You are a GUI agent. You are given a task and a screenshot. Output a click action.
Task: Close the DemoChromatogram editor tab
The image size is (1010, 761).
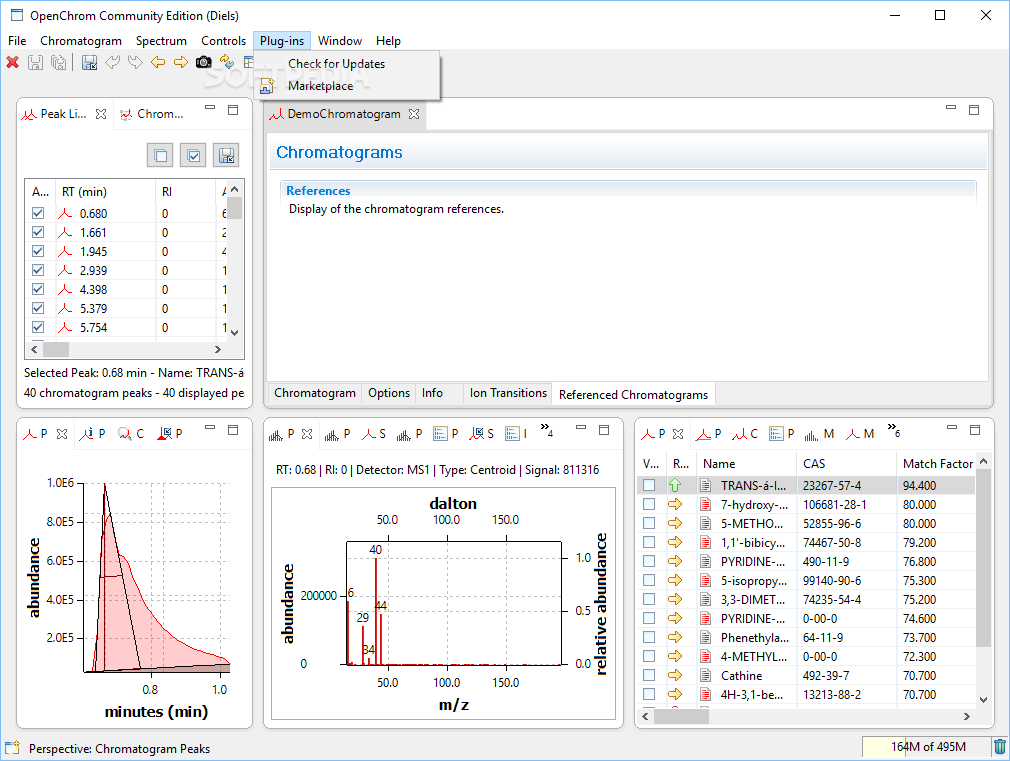coord(414,114)
